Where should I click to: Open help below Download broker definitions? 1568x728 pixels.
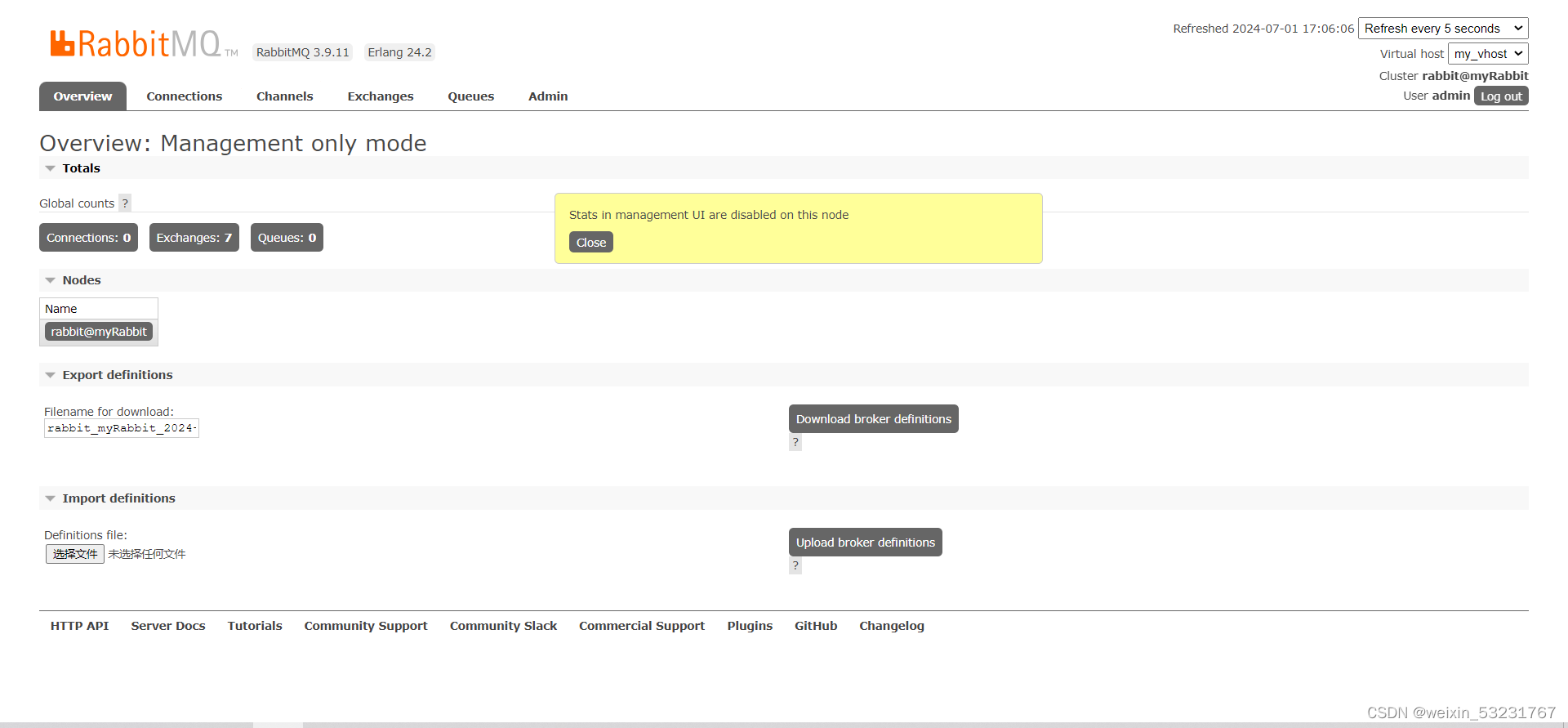click(795, 442)
